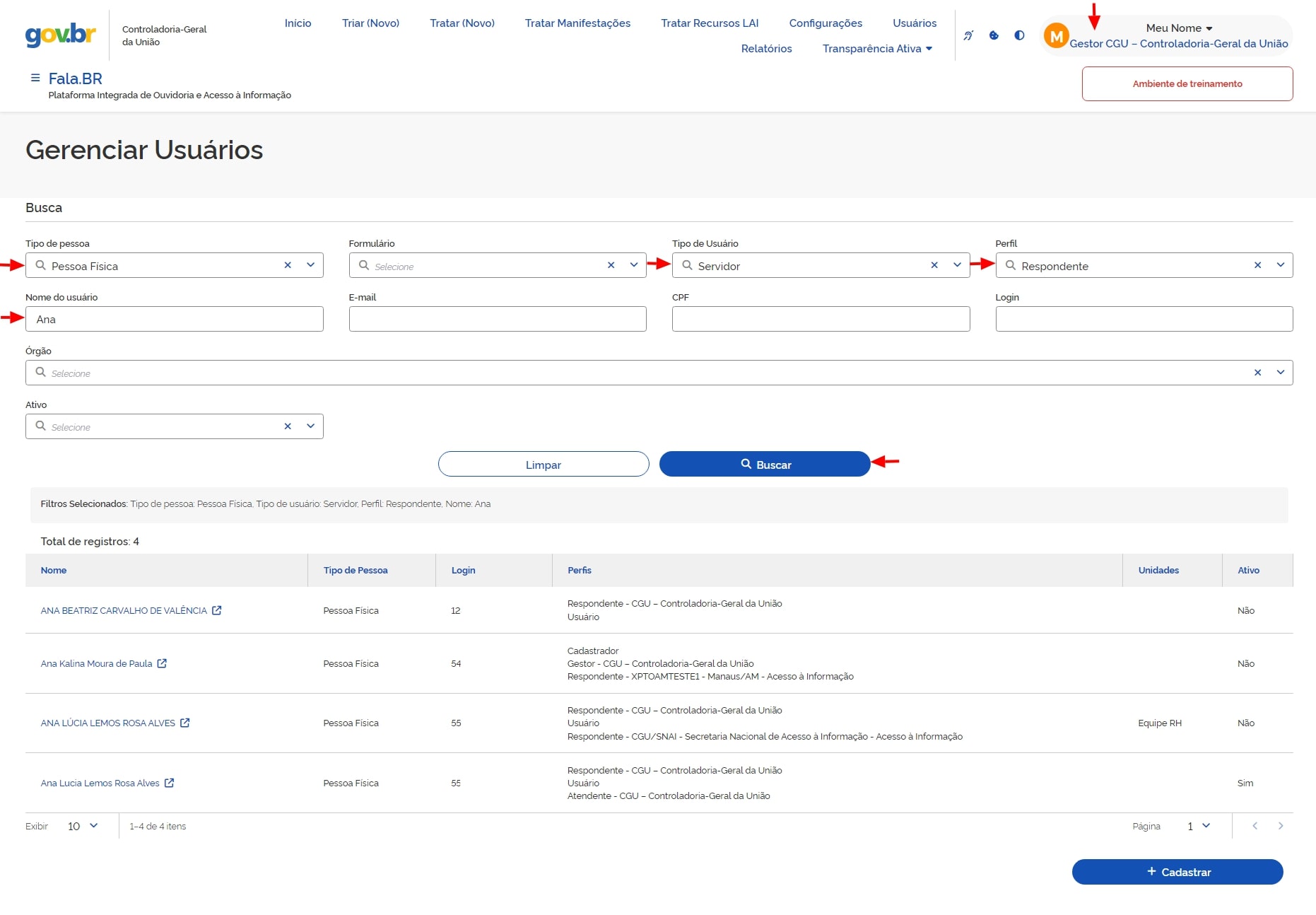This screenshot has height=915, width=1316.
Task: Open Triar (Novo)
Action: tap(370, 23)
